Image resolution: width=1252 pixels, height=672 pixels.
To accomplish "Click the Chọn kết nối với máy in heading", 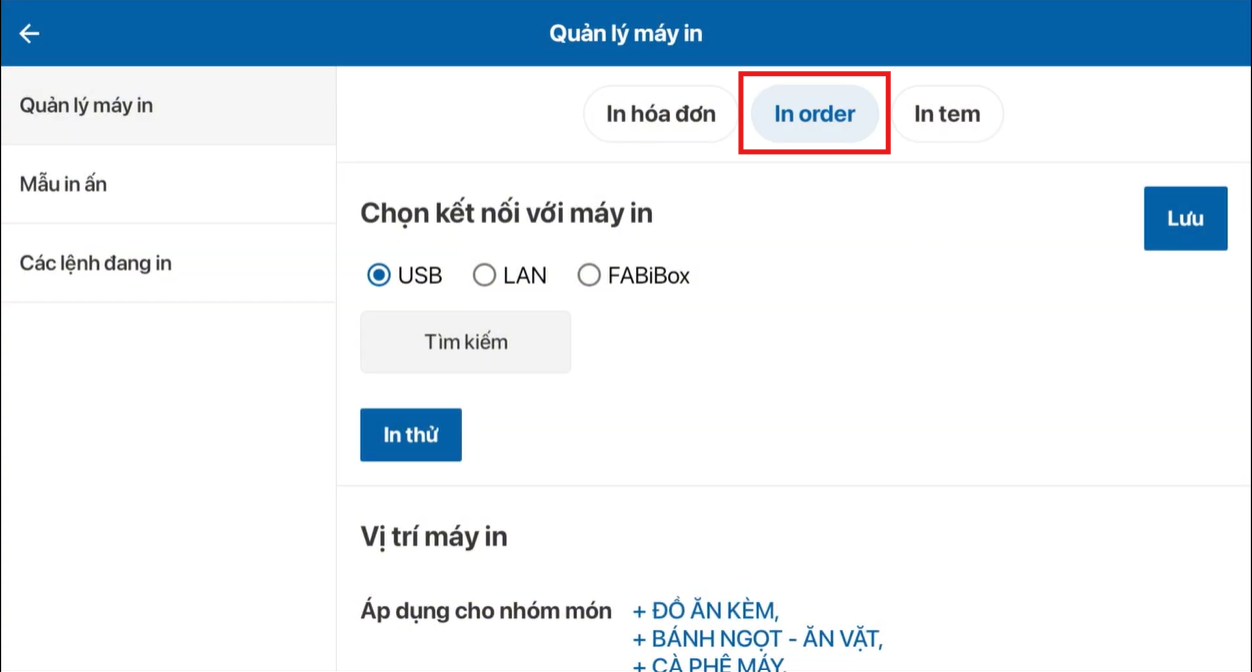I will pos(506,213).
